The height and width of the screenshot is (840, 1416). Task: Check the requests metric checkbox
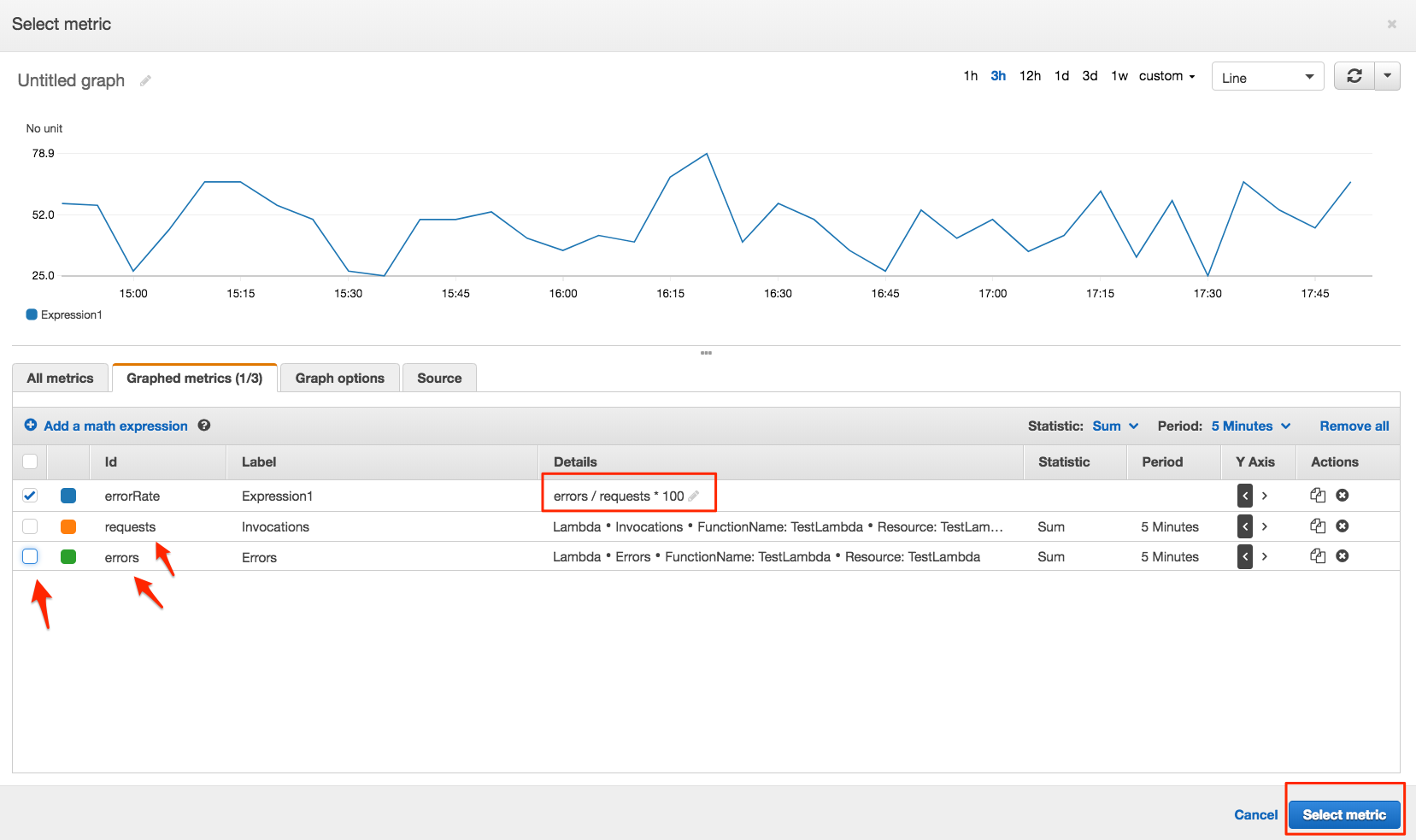pyautogui.click(x=30, y=526)
